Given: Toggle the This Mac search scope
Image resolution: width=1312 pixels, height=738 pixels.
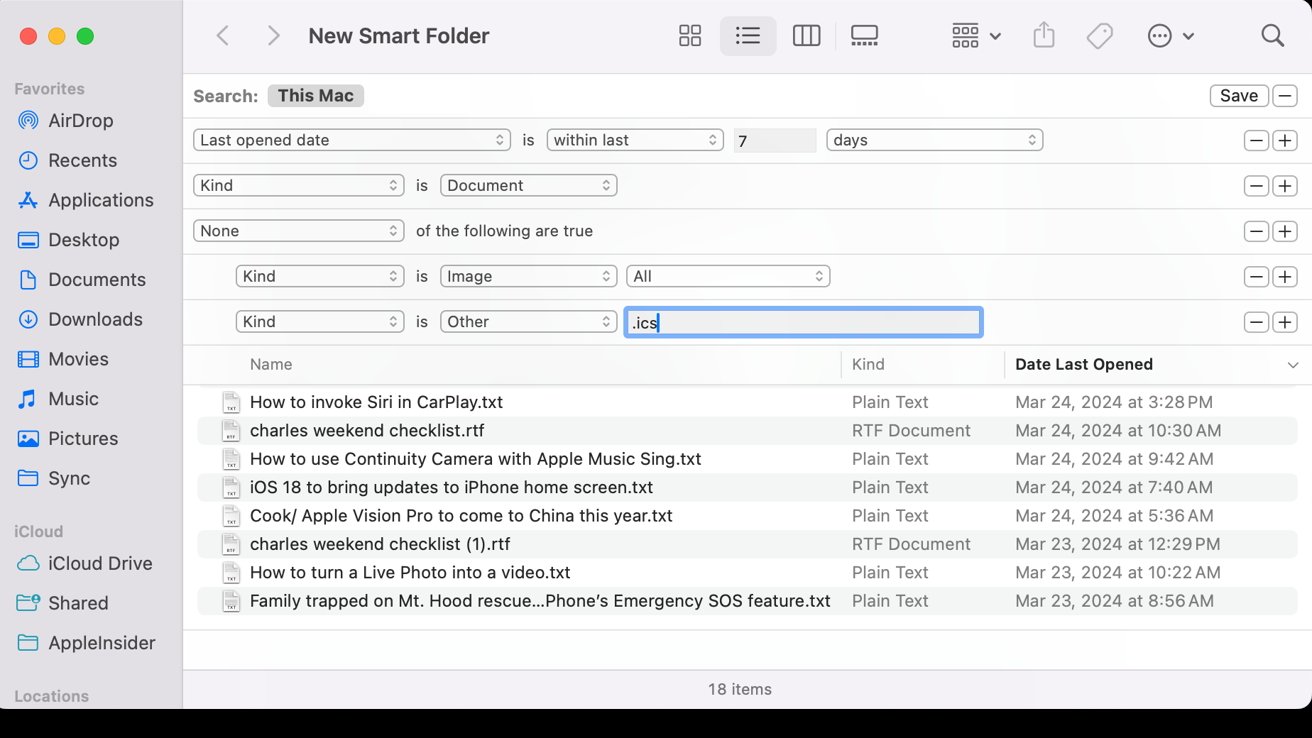Looking at the screenshot, I should [315, 96].
